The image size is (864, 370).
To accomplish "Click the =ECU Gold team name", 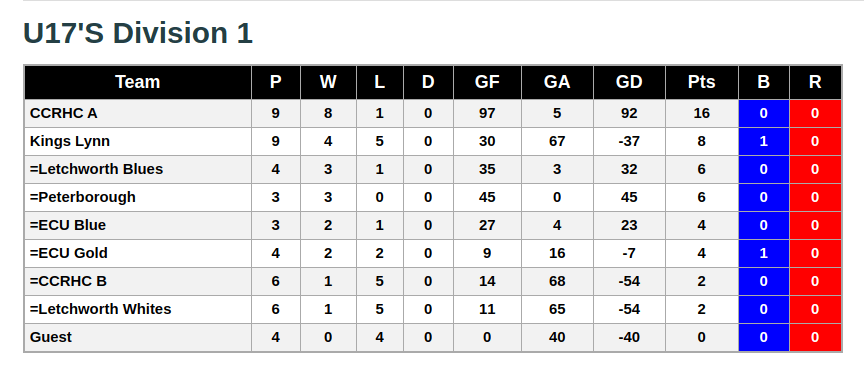I will point(69,254).
